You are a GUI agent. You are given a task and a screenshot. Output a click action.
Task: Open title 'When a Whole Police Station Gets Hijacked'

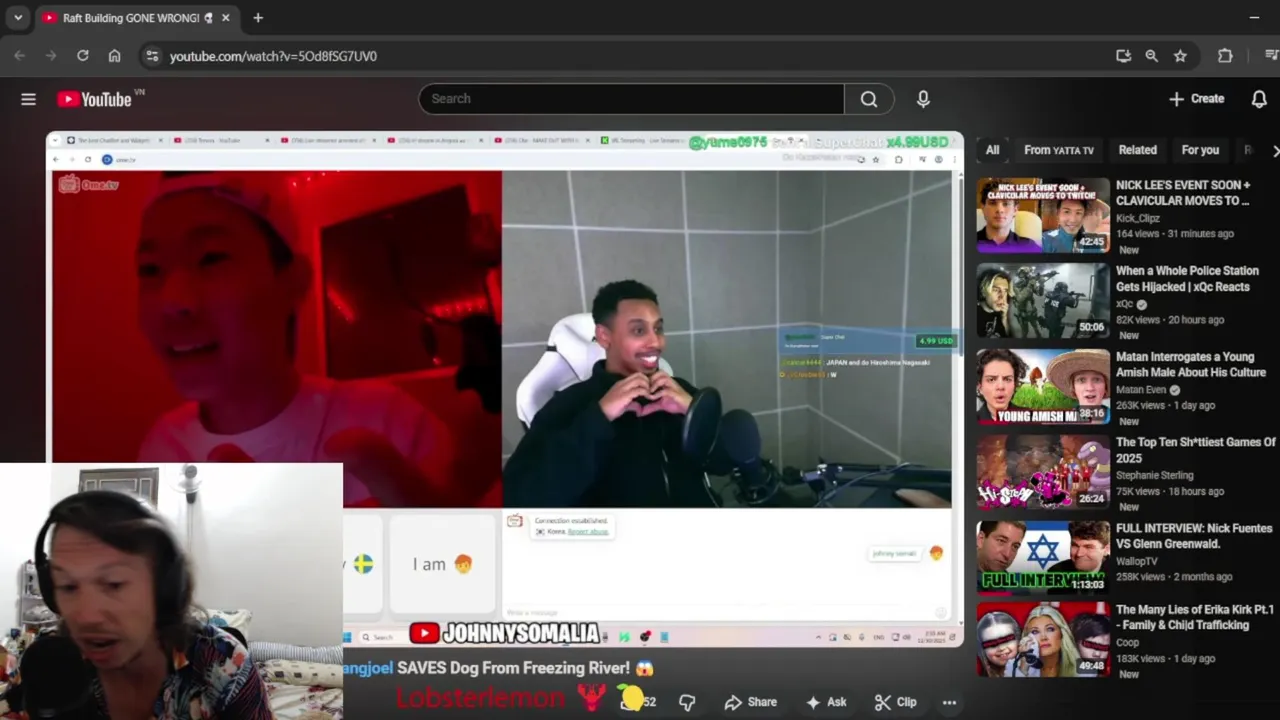click(1187, 279)
